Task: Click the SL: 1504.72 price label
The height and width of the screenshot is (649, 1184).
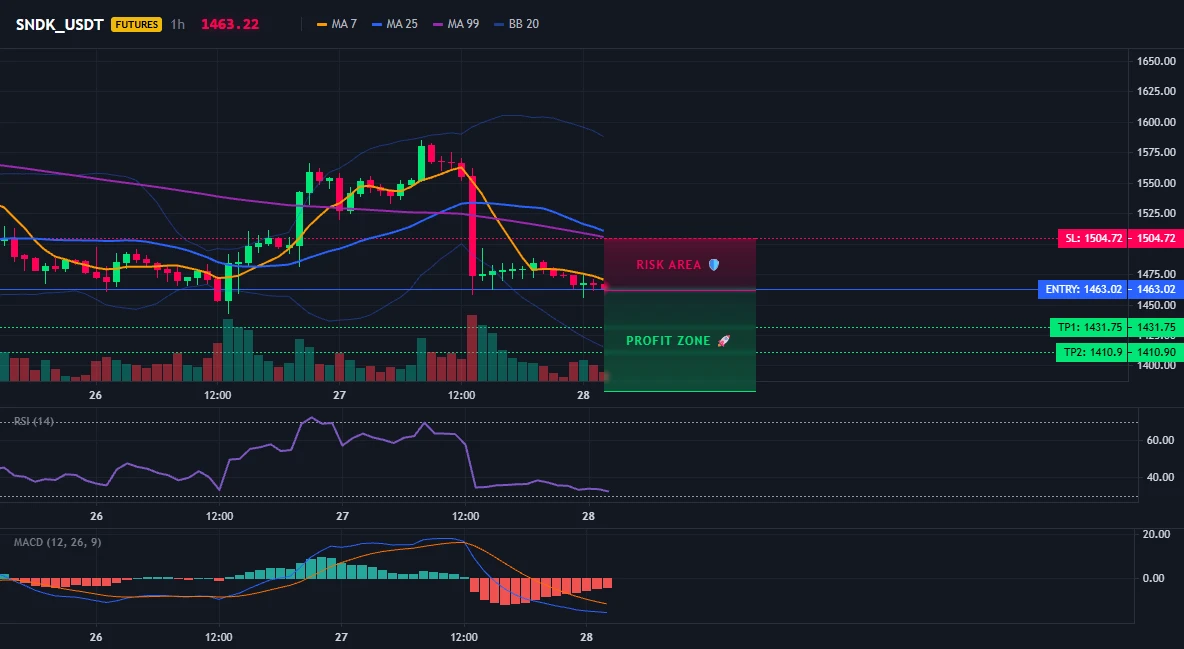Action: (1093, 238)
